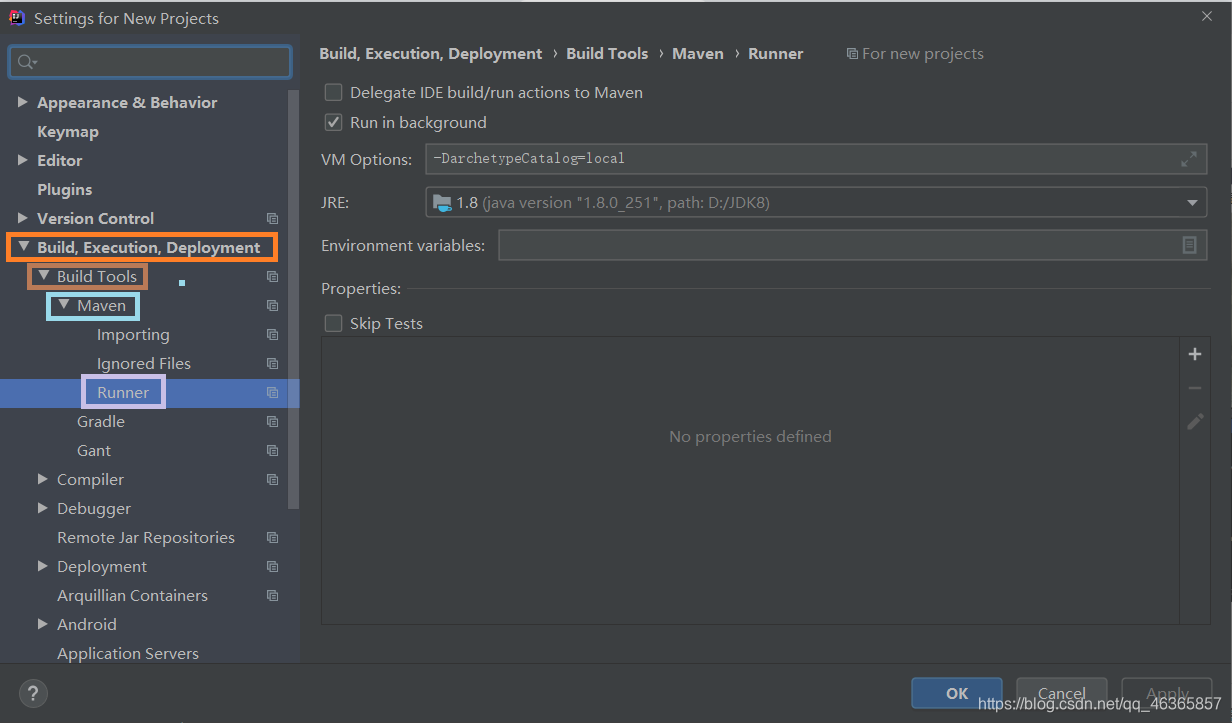
Task: Expand Appearance & Behavior section
Action: click(x=23, y=102)
